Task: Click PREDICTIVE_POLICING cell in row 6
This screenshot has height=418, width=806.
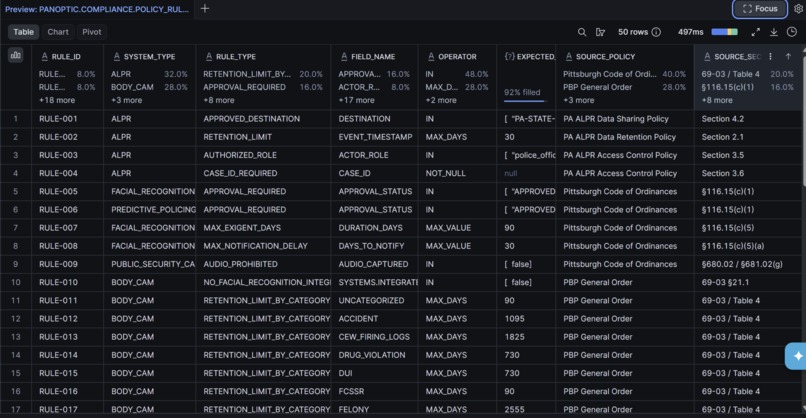Action: pyautogui.click(x=150, y=210)
